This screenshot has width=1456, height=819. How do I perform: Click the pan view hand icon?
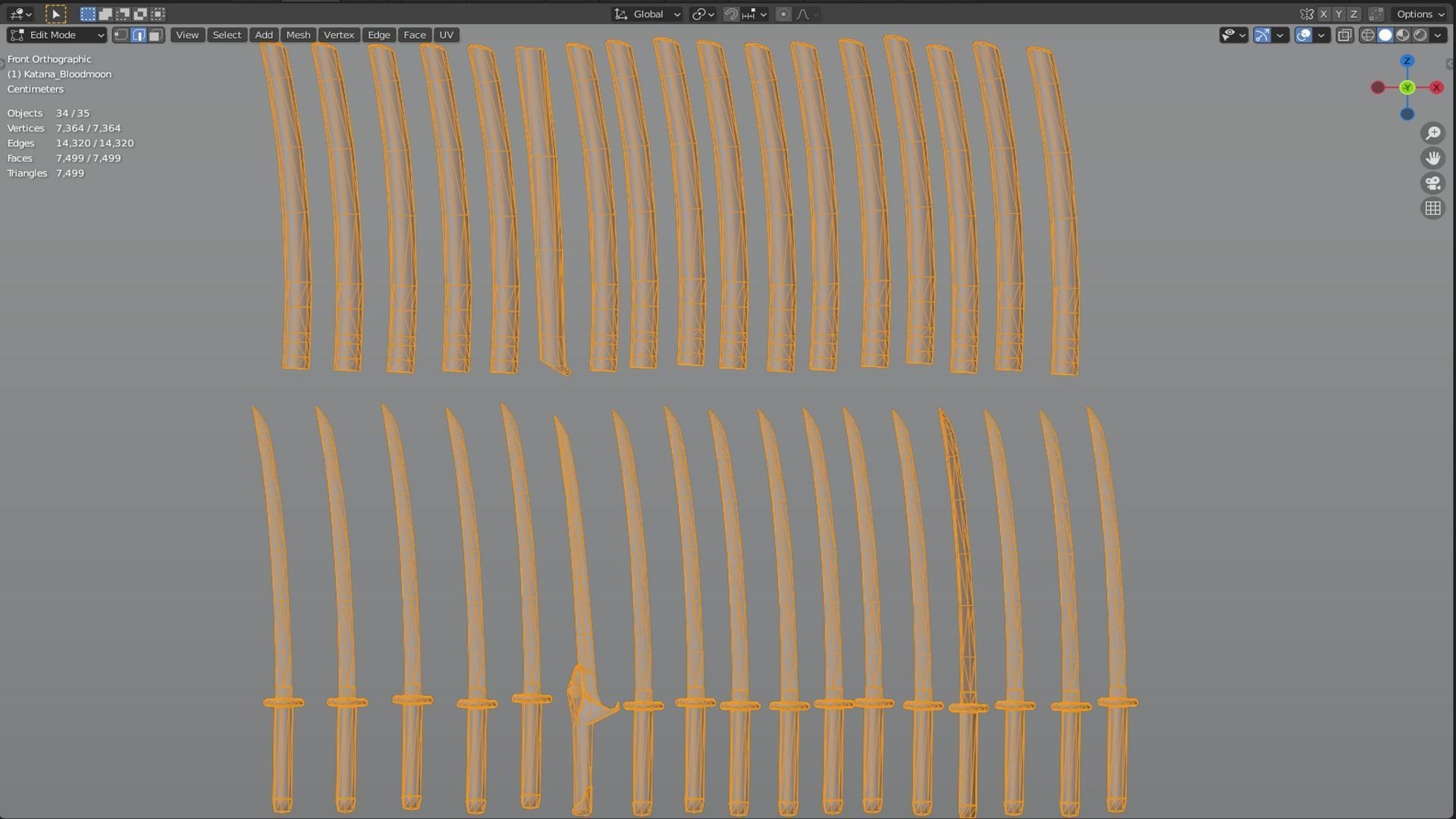1432,158
